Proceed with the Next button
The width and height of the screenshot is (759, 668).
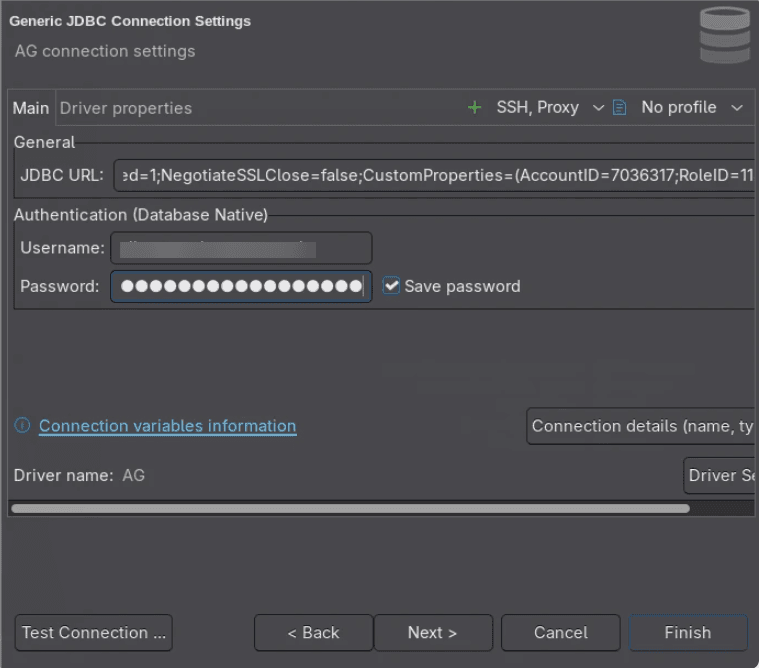[x=433, y=633]
